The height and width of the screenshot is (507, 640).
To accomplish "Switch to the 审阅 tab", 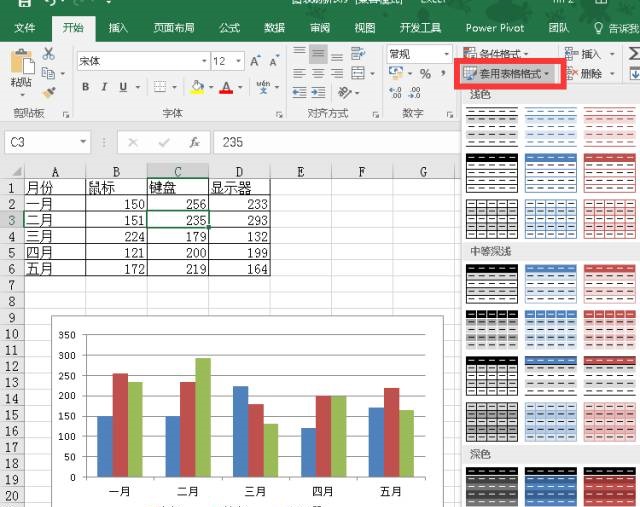I will pos(320,28).
